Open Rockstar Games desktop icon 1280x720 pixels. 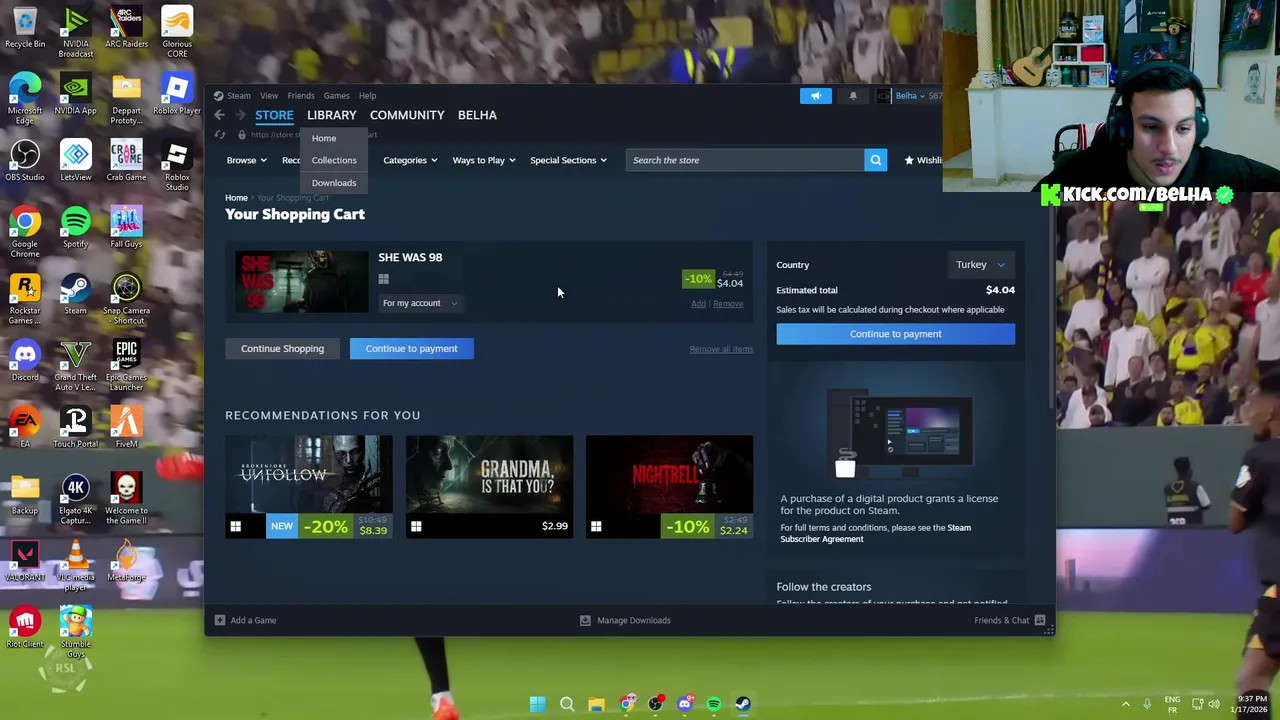click(x=25, y=299)
